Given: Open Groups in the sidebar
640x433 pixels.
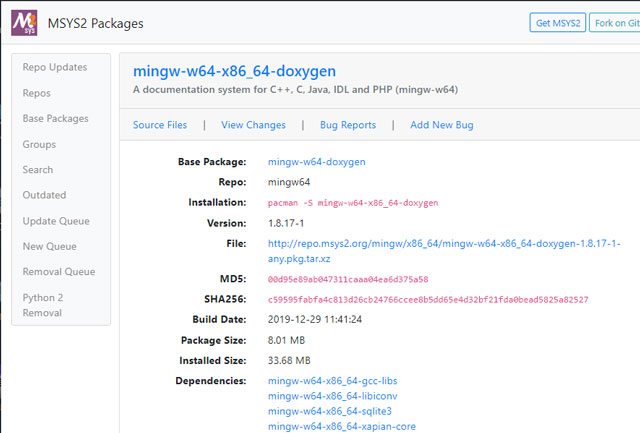Looking at the screenshot, I should tap(39, 144).
